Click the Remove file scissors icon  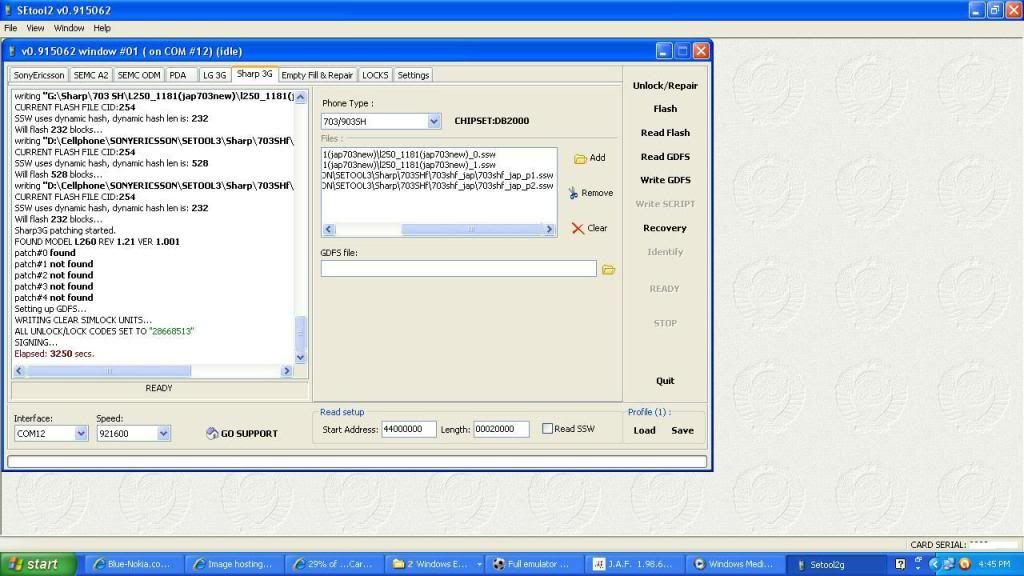(x=574, y=193)
